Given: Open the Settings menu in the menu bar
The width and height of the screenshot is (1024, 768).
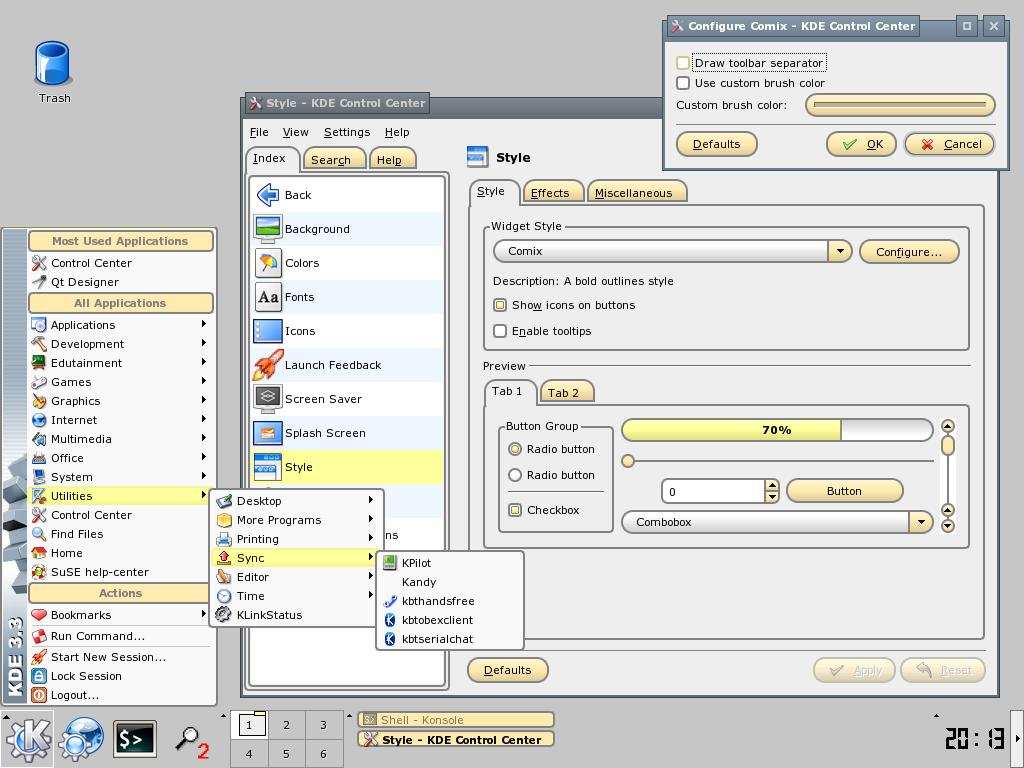Looking at the screenshot, I should (x=347, y=132).
